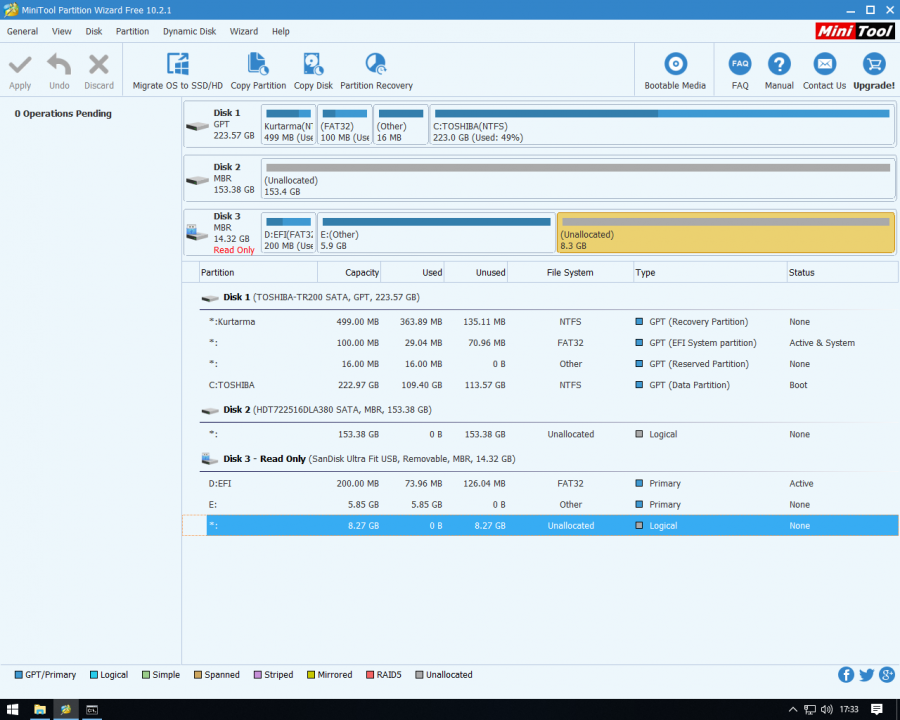
Task: Open the Partition menu
Action: click(132, 31)
